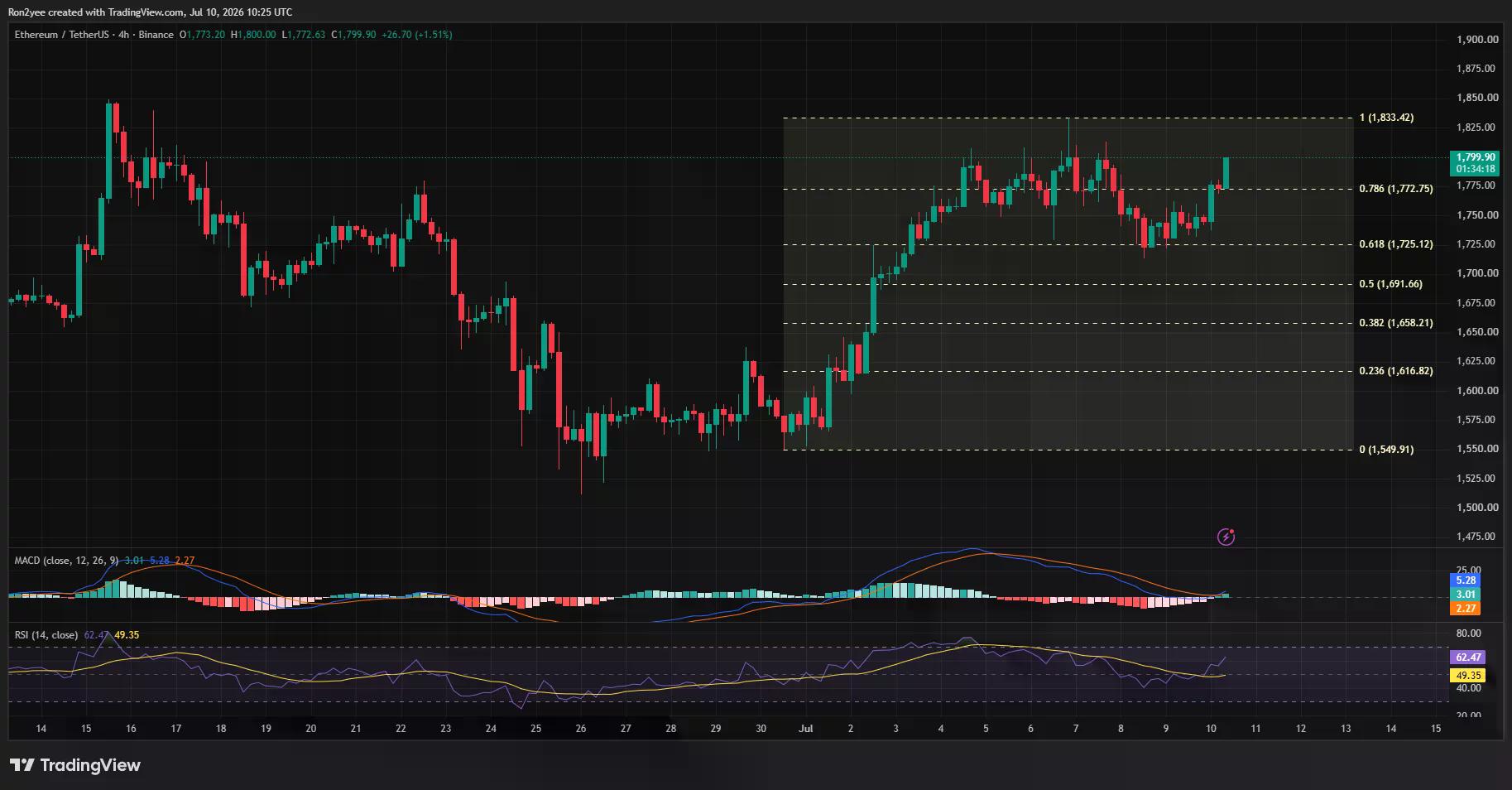1512x790 pixels.
Task: Click the high price H1,800.00 in header
Action: [x=253, y=35]
